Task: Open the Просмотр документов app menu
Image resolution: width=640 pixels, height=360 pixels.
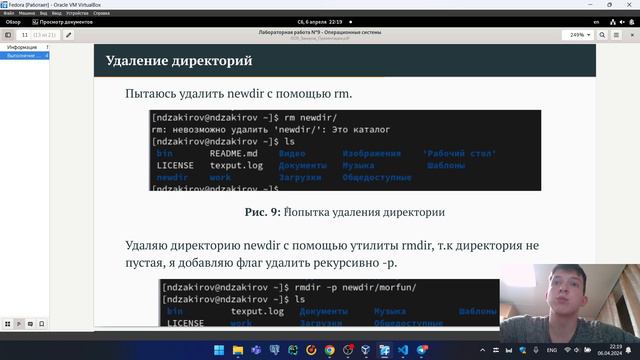Action: point(62,22)
